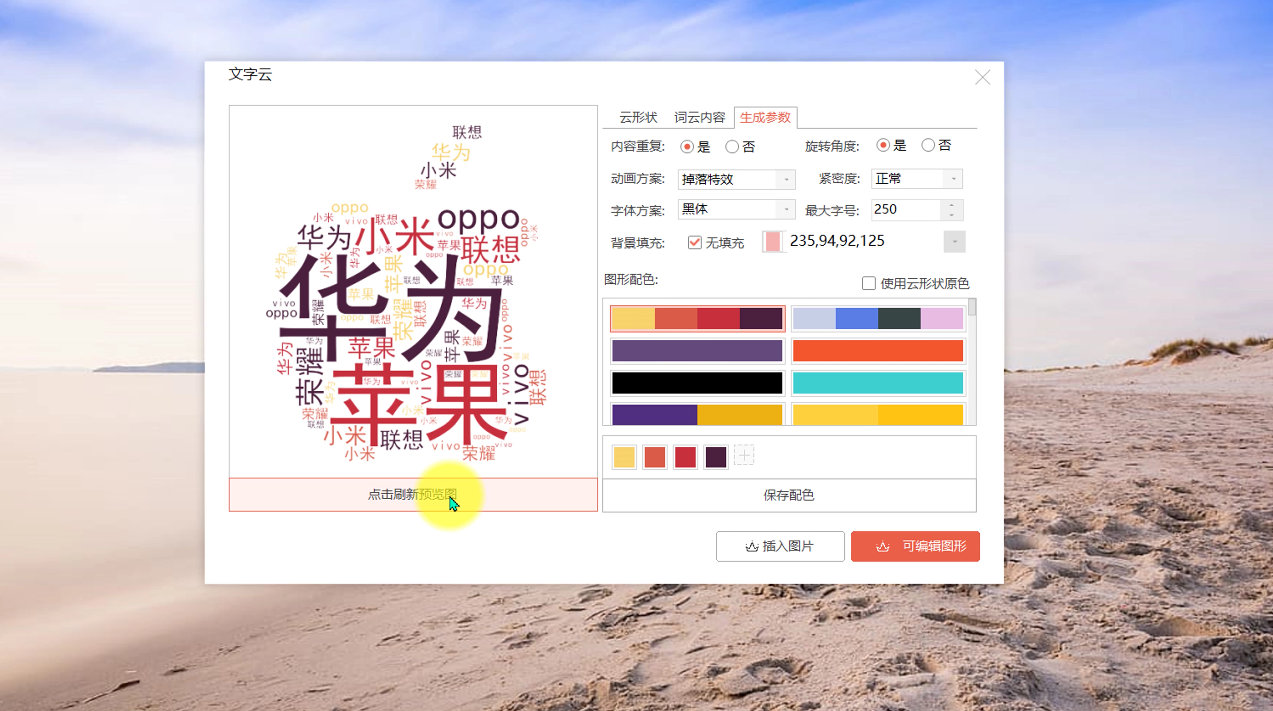Select the two-tone yellow color scheme
This screenshot has width=1273, height=711.
pos(878,414)
